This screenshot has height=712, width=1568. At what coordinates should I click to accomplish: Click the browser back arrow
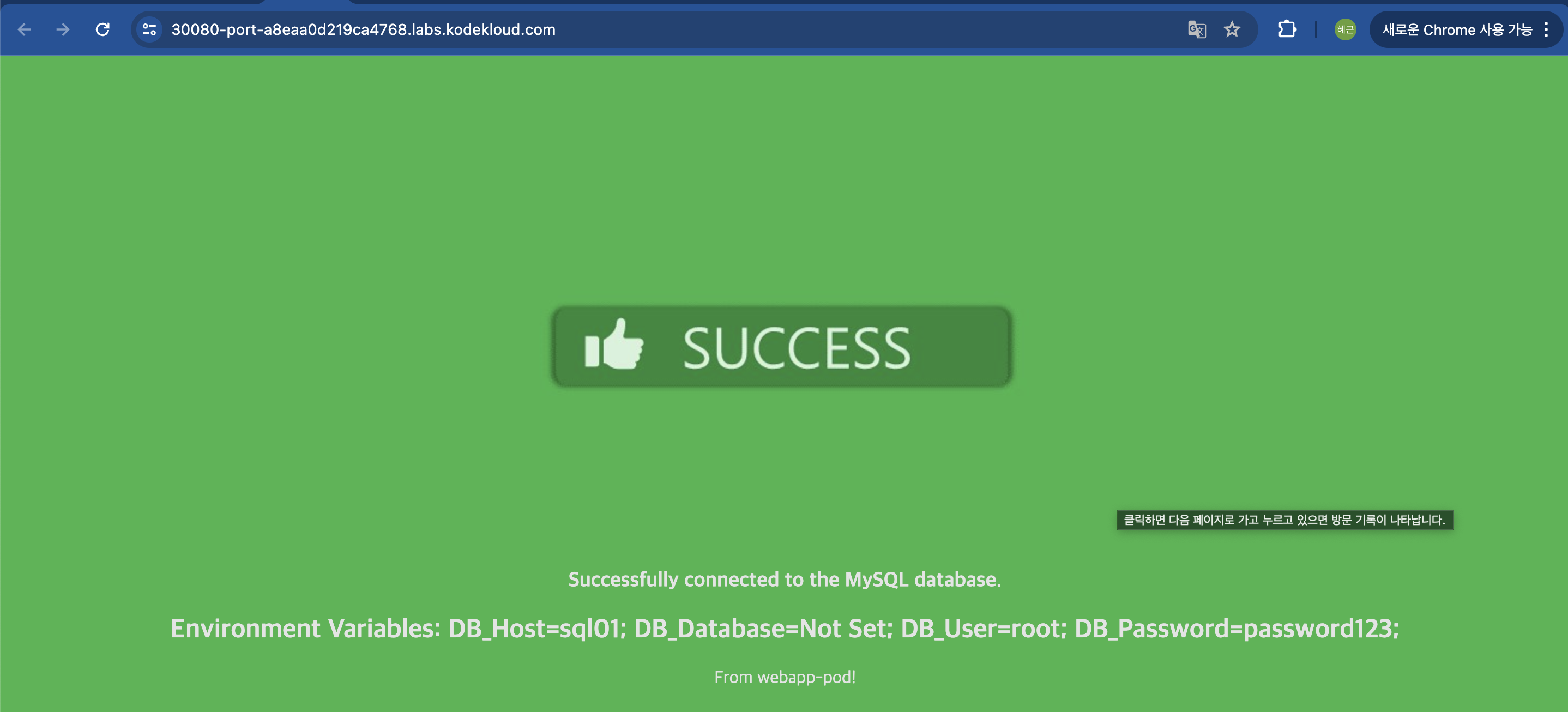pos(25,29)
